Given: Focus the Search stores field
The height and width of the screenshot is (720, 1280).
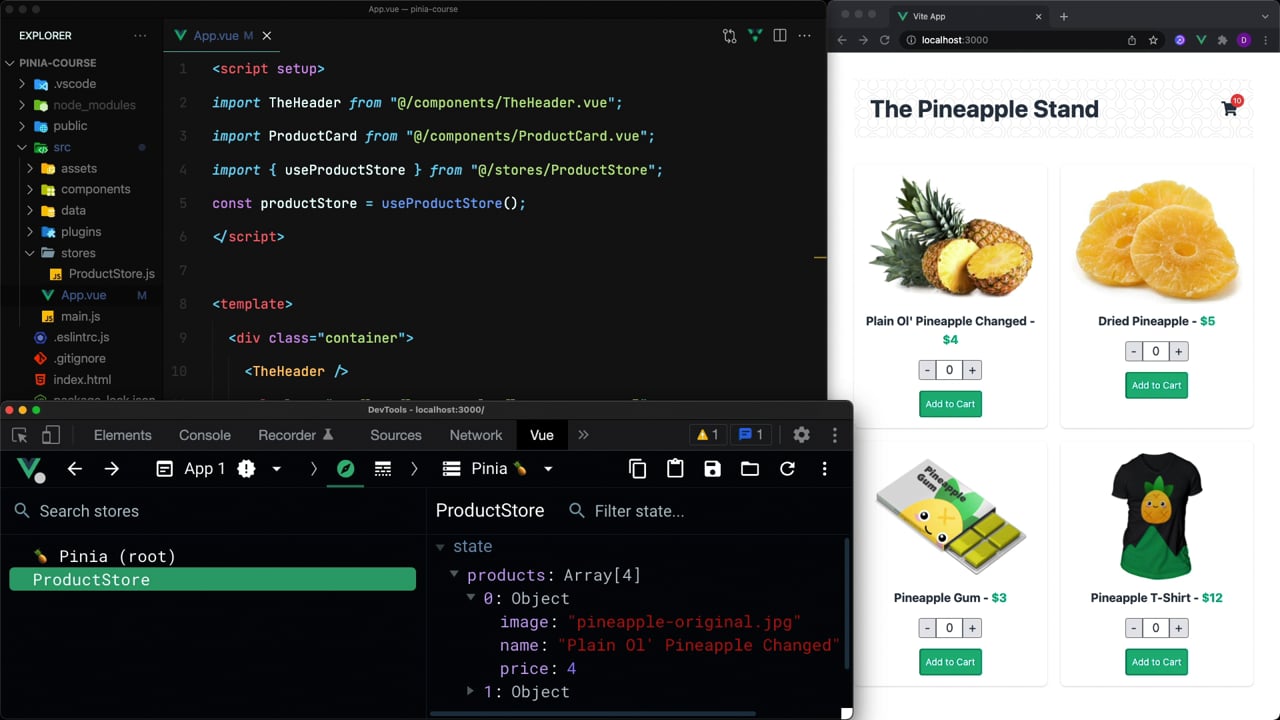Looking at the screenshot, I should (x=213, y=511).
